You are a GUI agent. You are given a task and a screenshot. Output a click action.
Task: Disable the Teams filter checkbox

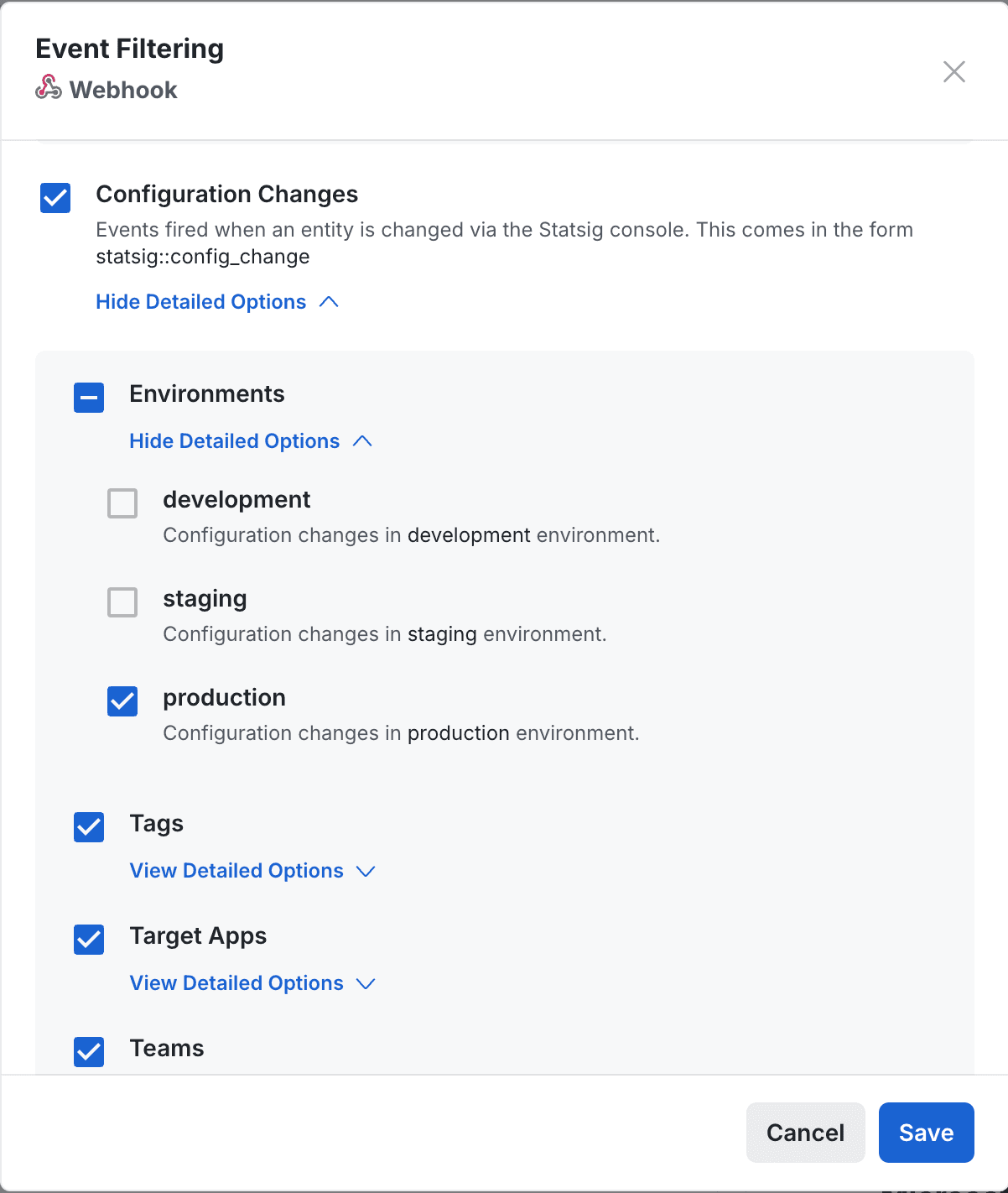[x=88, y=1052]
